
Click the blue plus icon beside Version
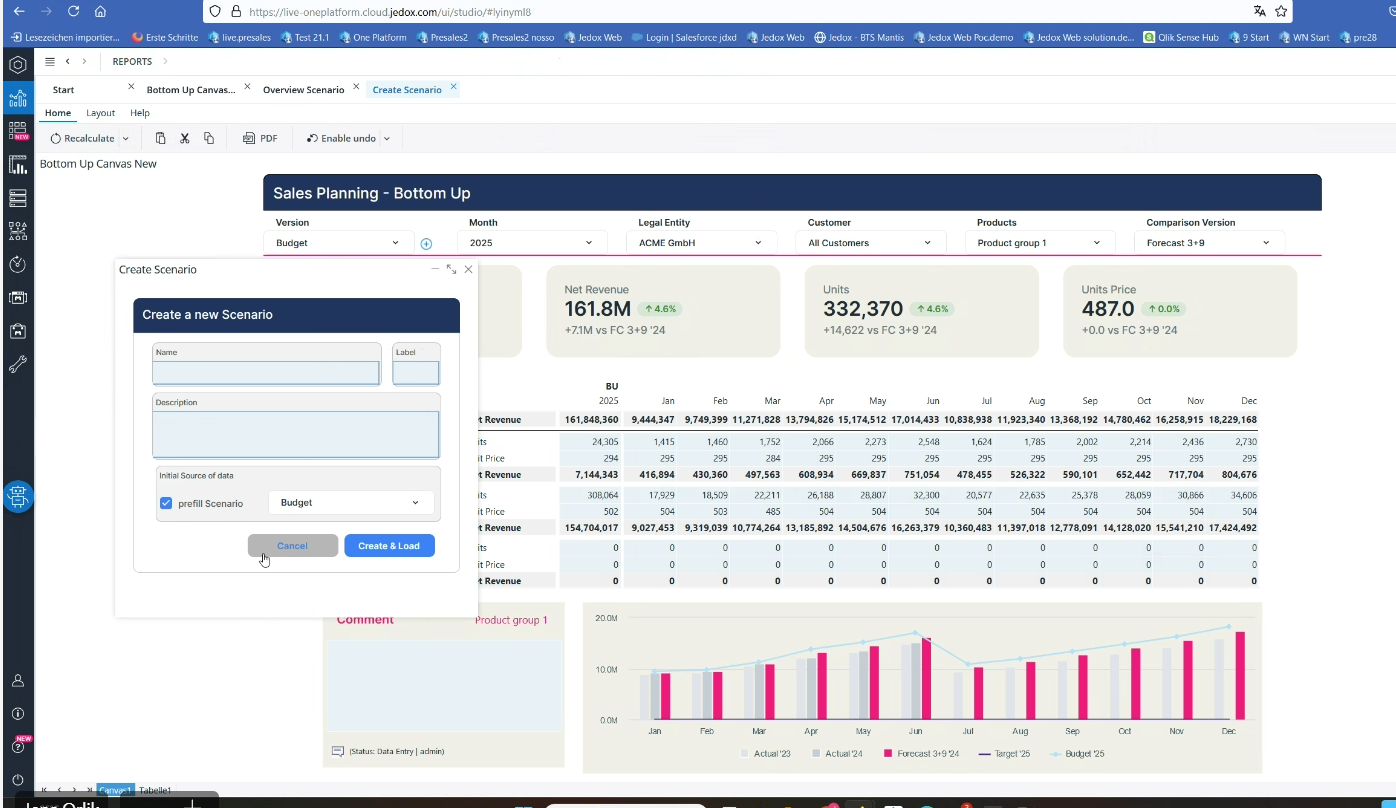(x=426, y=244)
